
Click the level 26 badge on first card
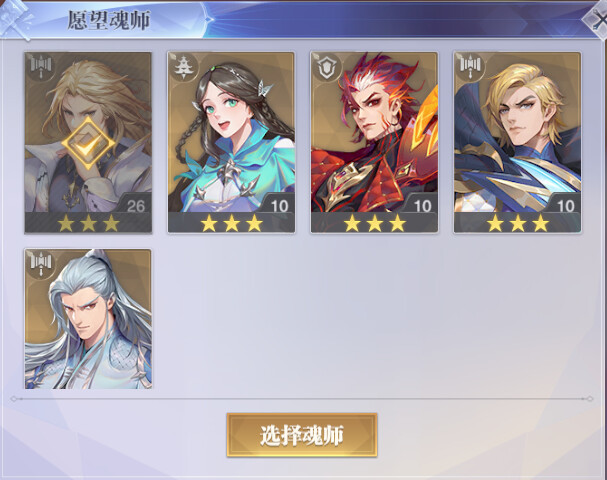[135, 206]
